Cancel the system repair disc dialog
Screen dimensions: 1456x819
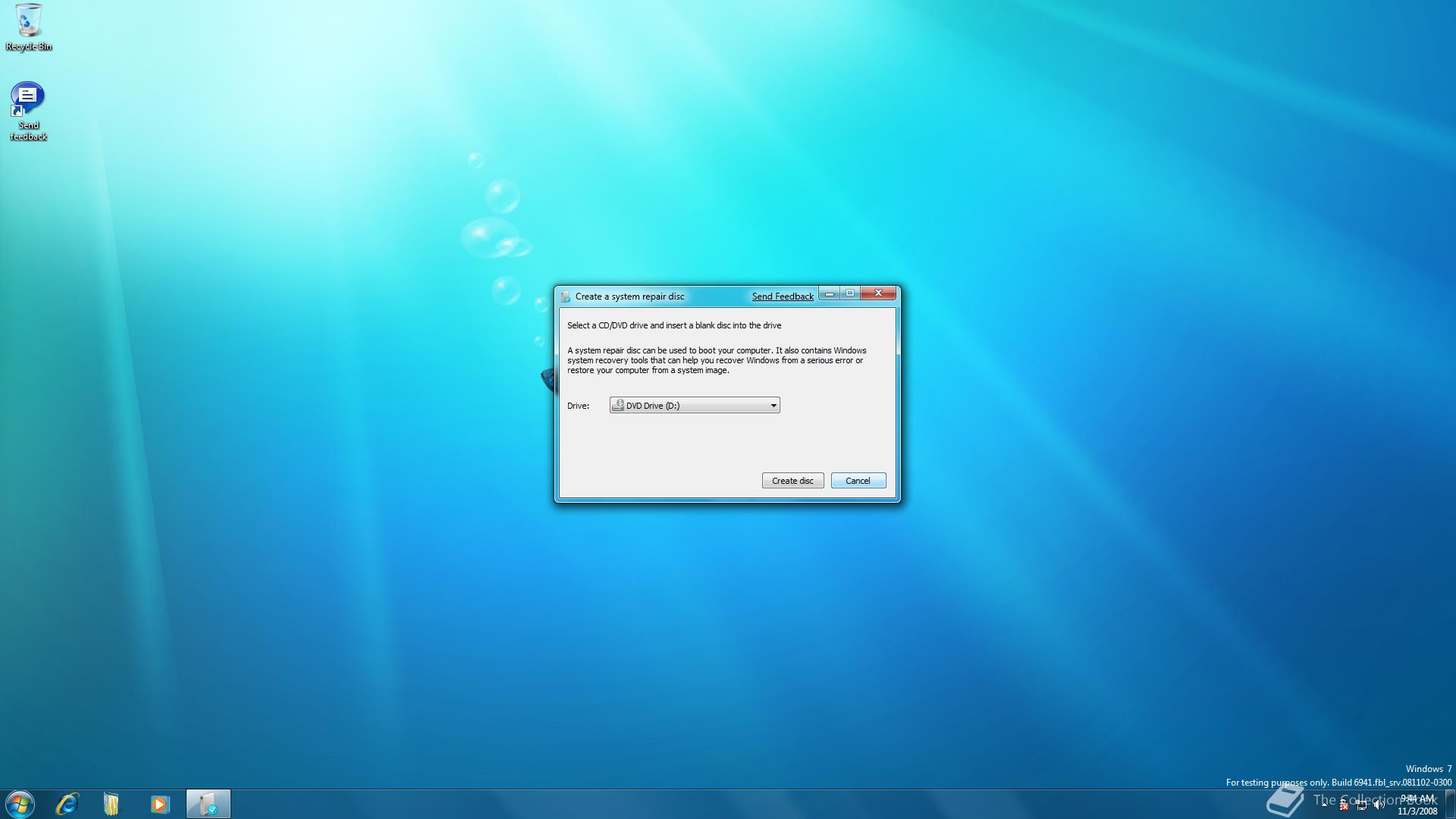click(858, 481)
